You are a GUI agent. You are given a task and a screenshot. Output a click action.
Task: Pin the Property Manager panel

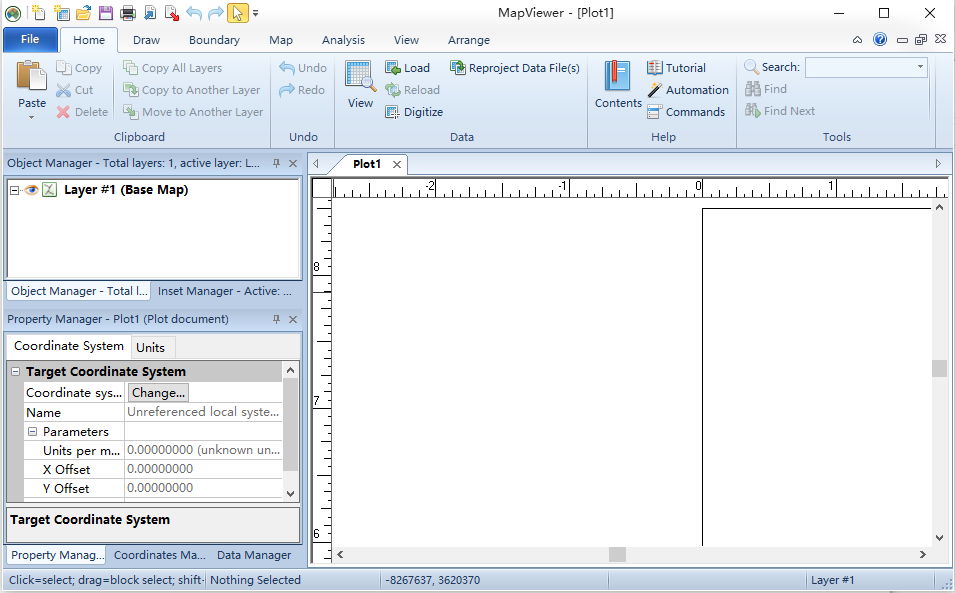coord(277,319)
